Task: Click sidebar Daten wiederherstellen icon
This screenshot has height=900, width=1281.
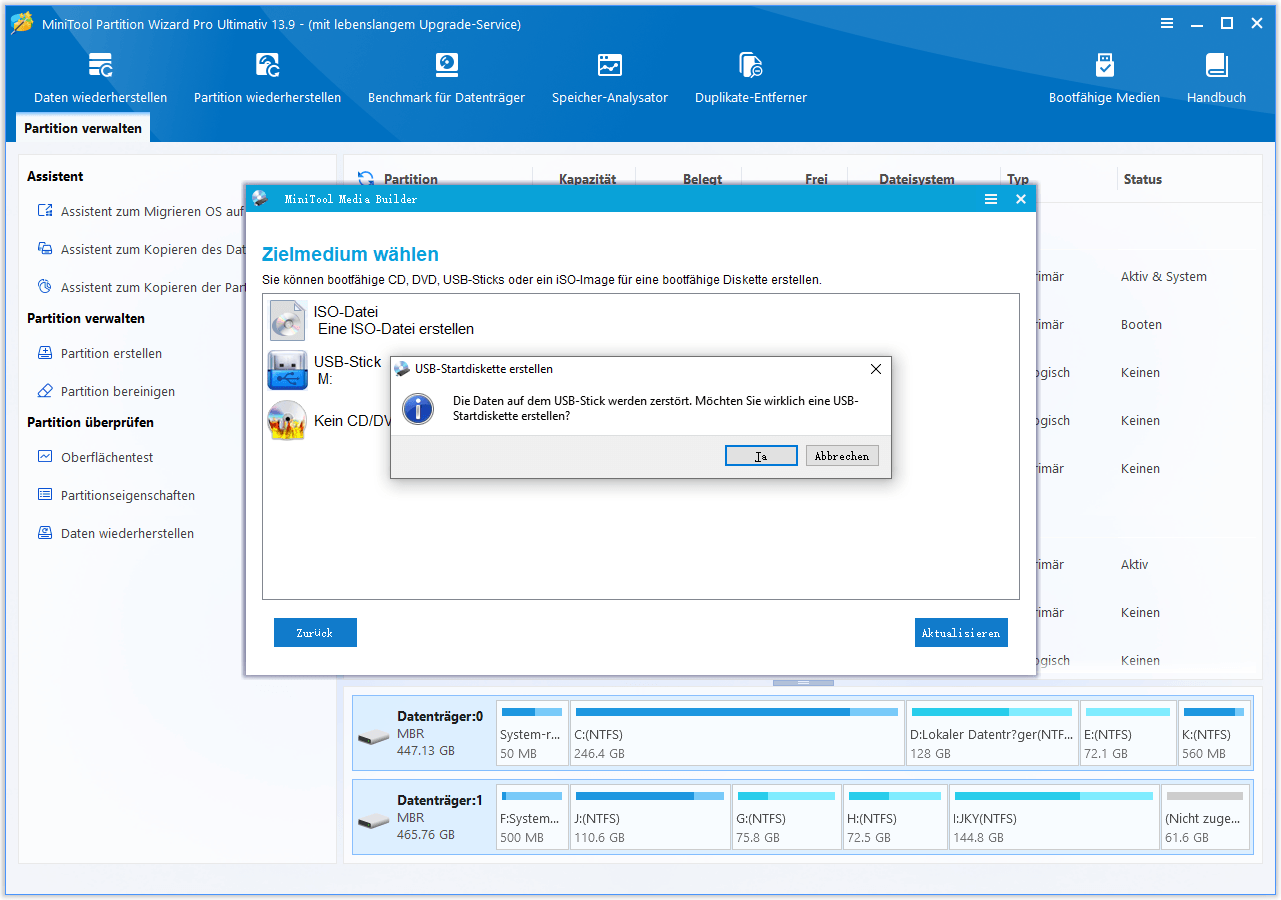Action: (x=44, y=533)
